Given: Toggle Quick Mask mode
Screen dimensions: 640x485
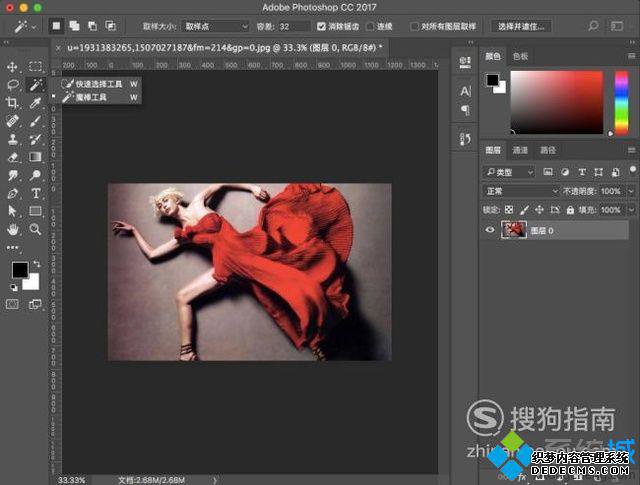Looking at the screenshot, I should point(12,304).
